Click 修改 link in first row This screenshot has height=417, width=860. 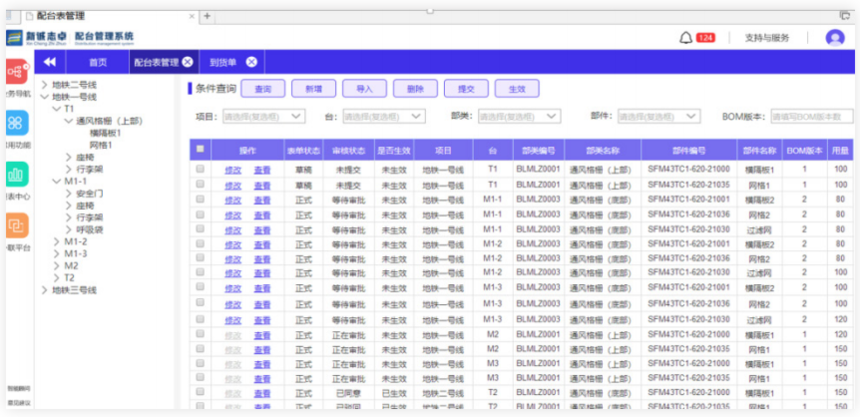(233, 170)
